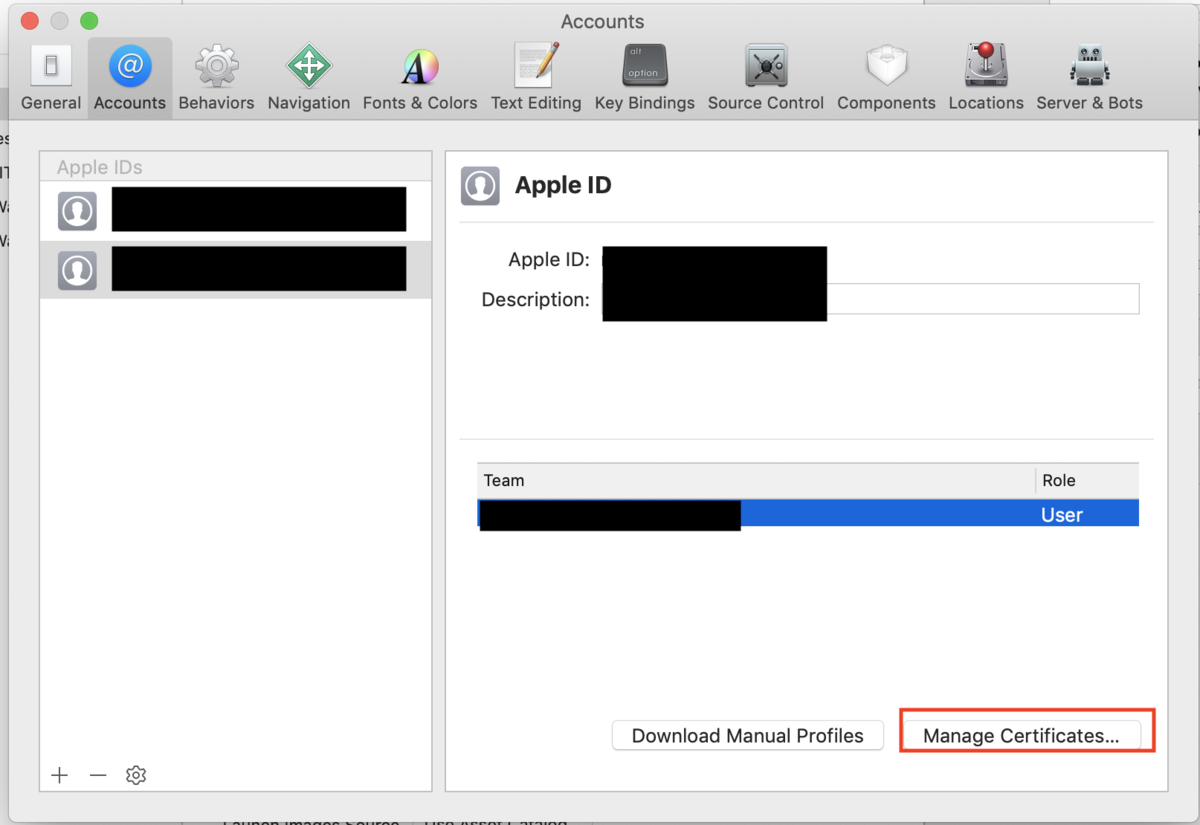Viewport: 1200px width, 825px height.
Task: Select the Accounts preferences icon
Action: coord(130,77)
